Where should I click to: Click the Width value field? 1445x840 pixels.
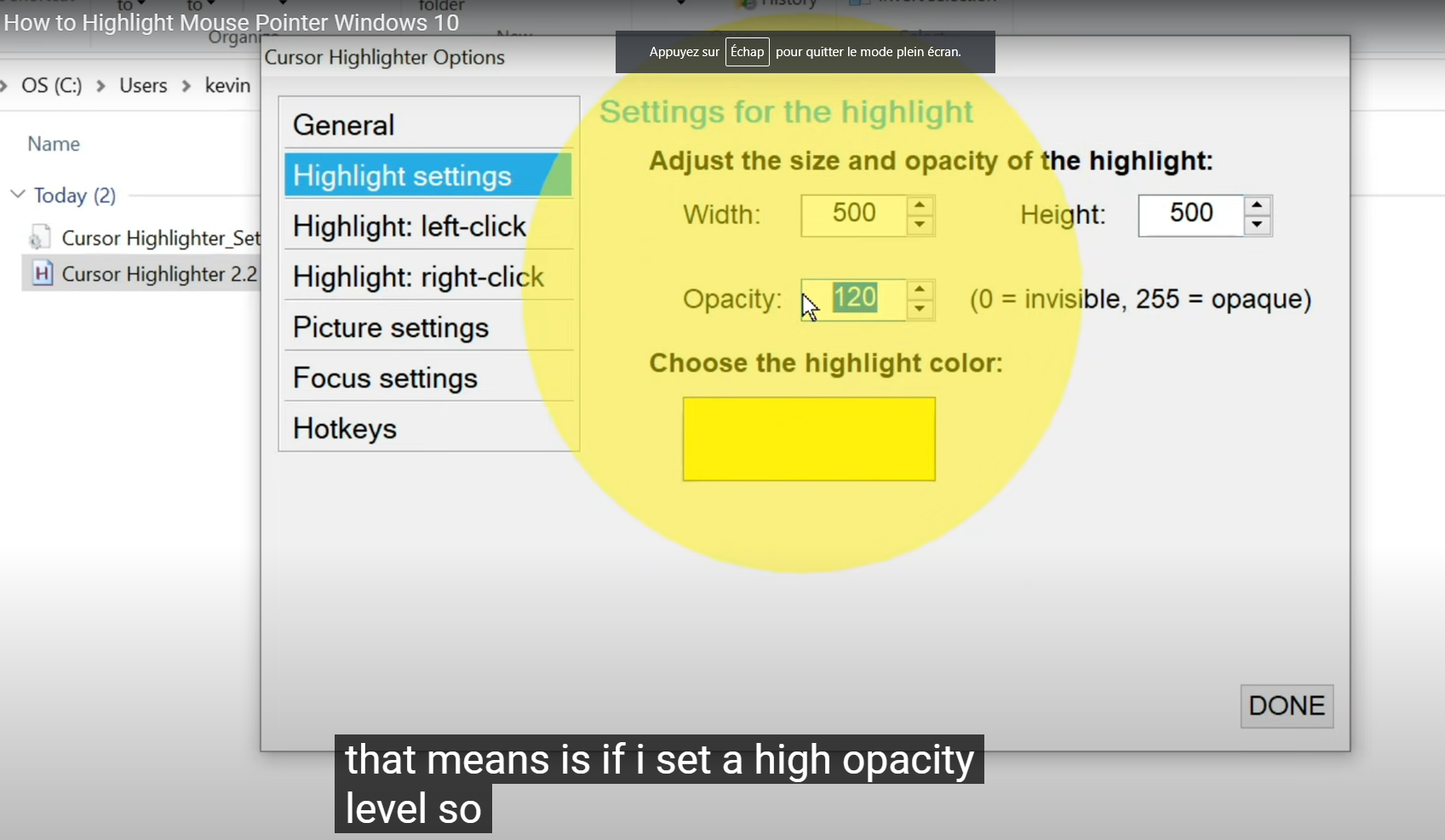click(853, 214)
